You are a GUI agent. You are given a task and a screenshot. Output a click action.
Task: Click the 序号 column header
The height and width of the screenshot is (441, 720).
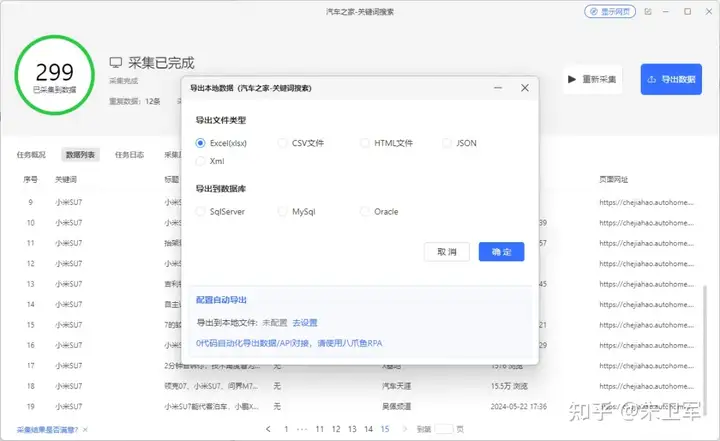click(x=30, y=180)
